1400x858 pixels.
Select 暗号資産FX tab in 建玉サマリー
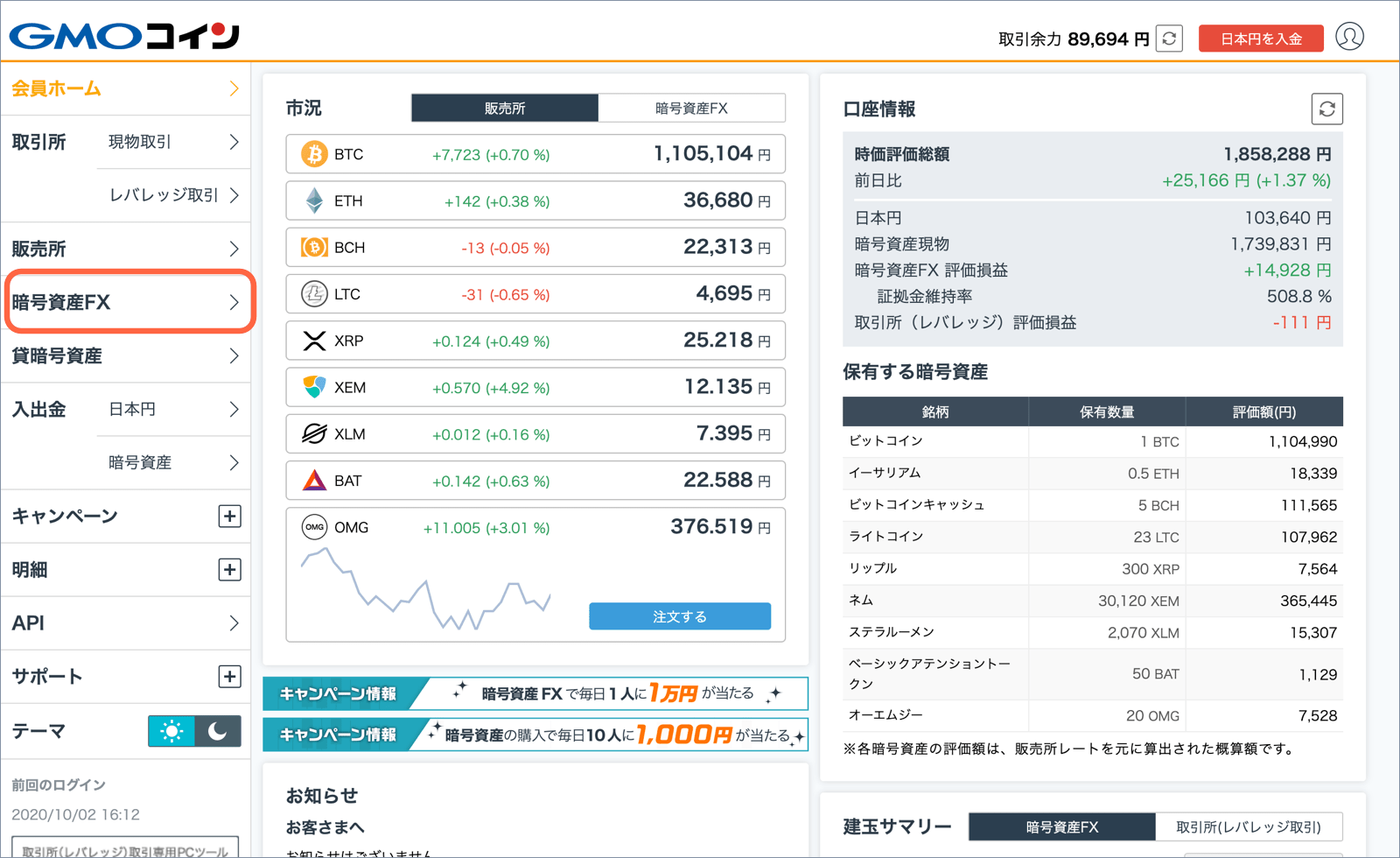tap(1062, 826)
